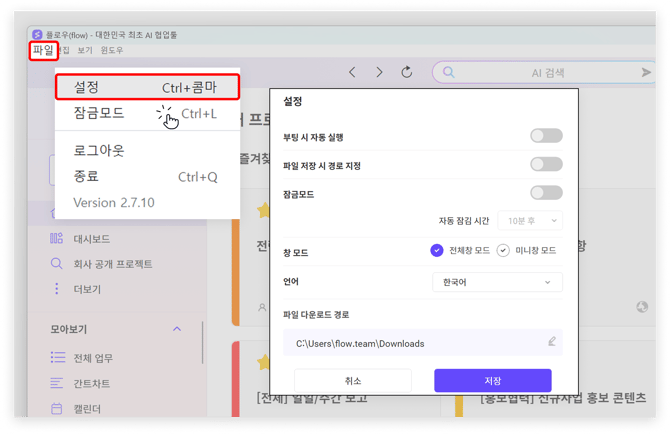670x434 pixels.
Task: Click the send arrow in AI search
Action: pos(646,72)
